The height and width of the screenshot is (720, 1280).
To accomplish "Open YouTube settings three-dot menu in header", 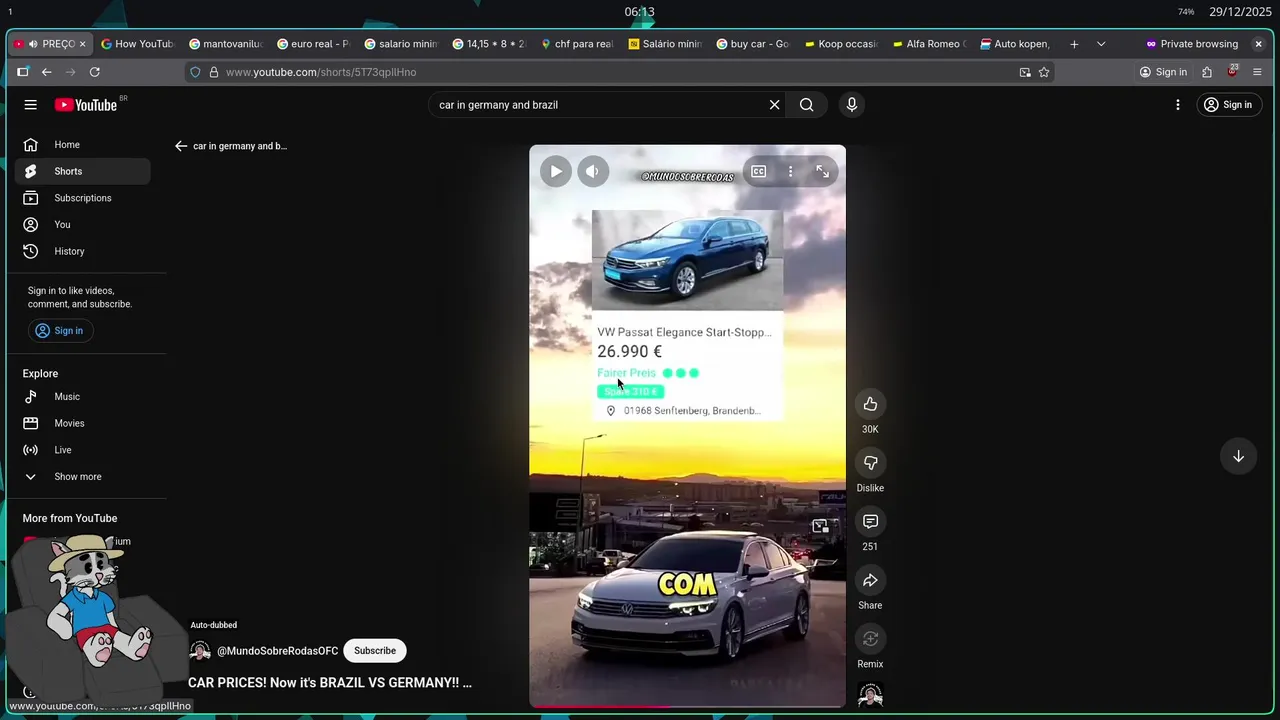I will pos(1178,105).
